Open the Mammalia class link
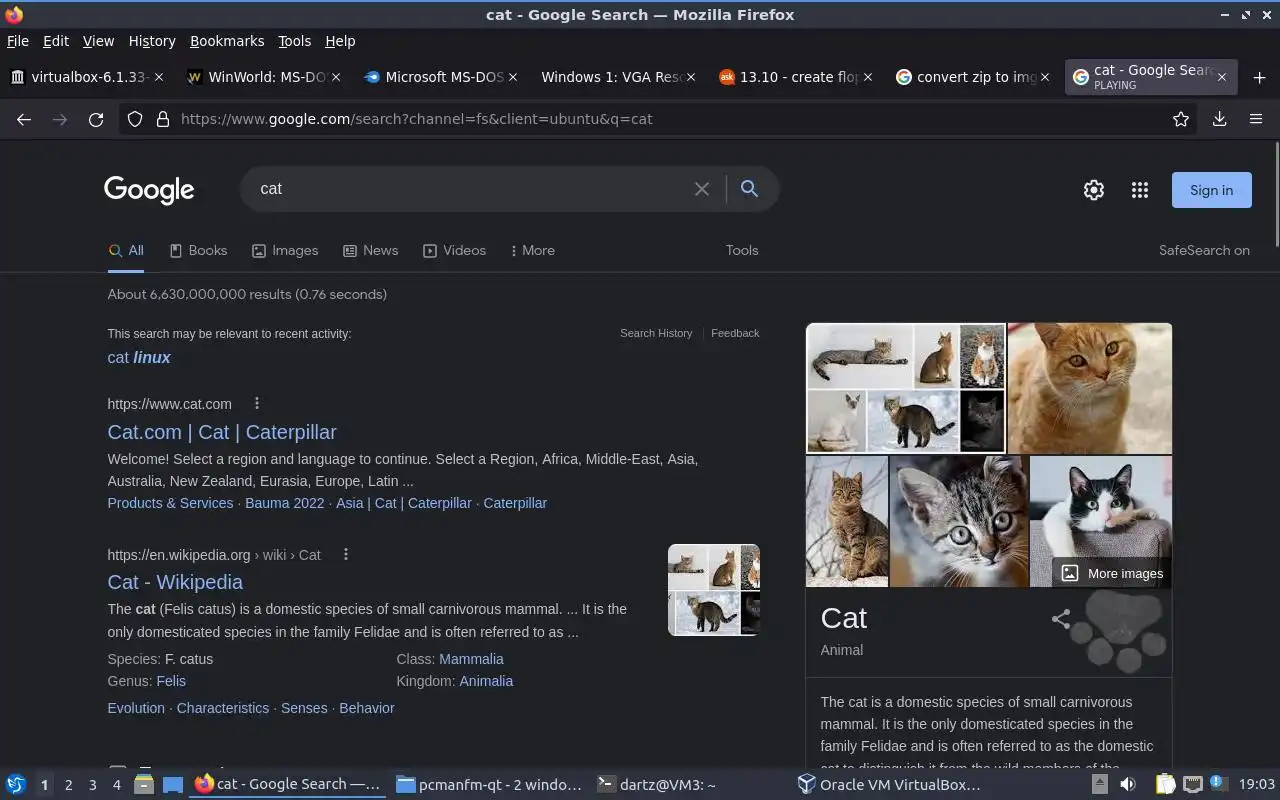The image size is (1280, 800). [x=471, y=659]
